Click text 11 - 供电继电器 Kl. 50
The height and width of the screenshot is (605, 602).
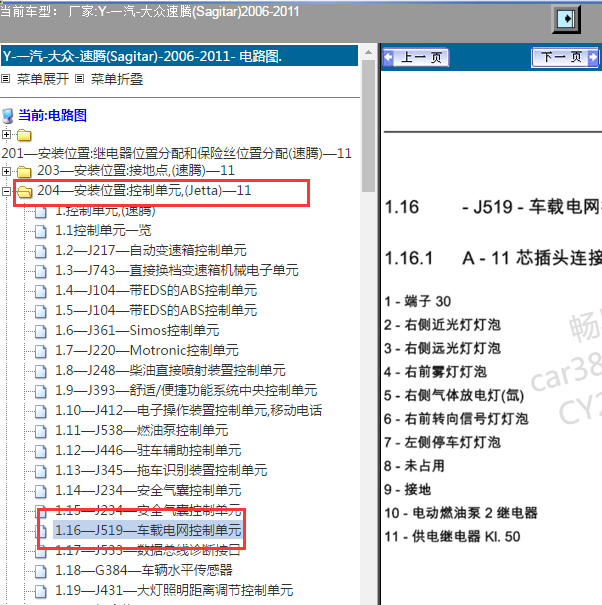click(452, 537)
